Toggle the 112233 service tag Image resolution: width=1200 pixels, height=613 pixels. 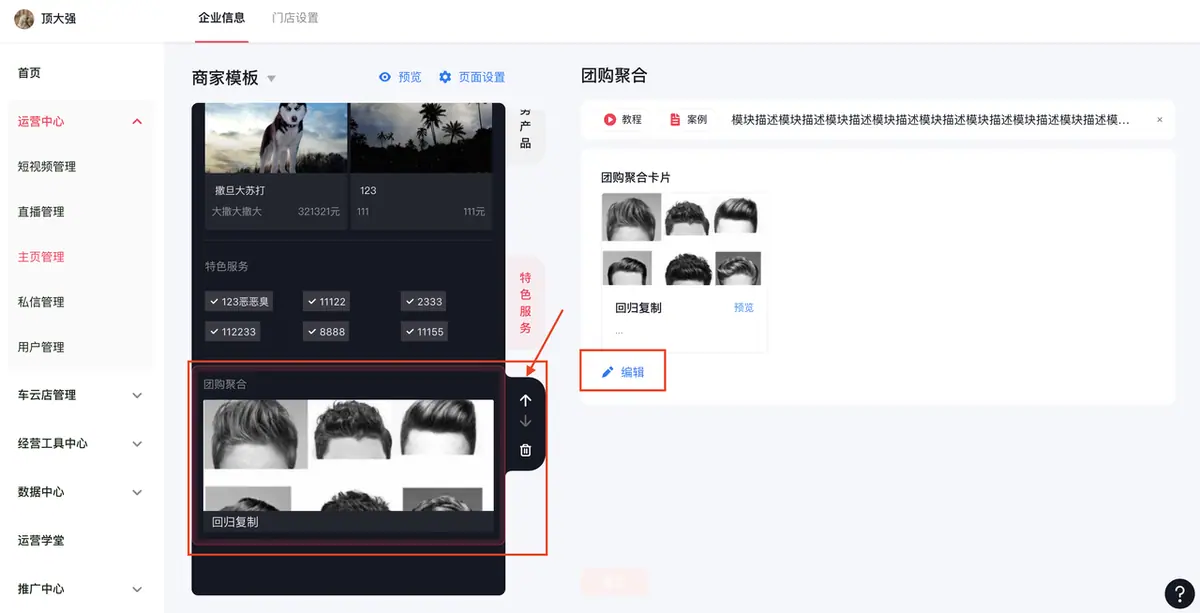pos(232,332)
